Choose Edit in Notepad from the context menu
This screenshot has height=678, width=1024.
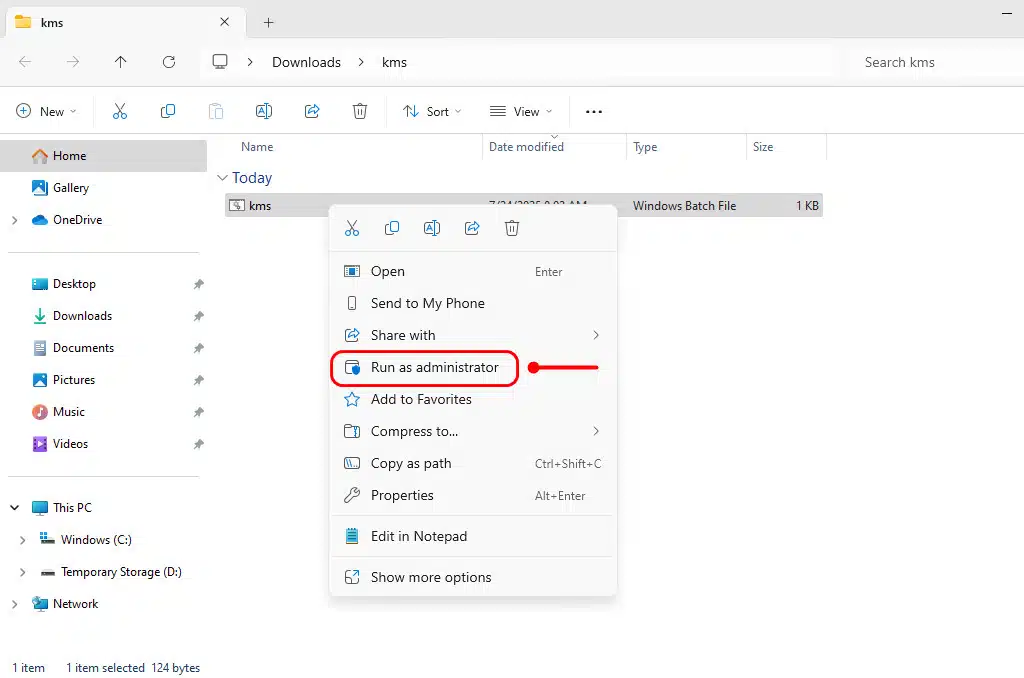click(418, 537)
